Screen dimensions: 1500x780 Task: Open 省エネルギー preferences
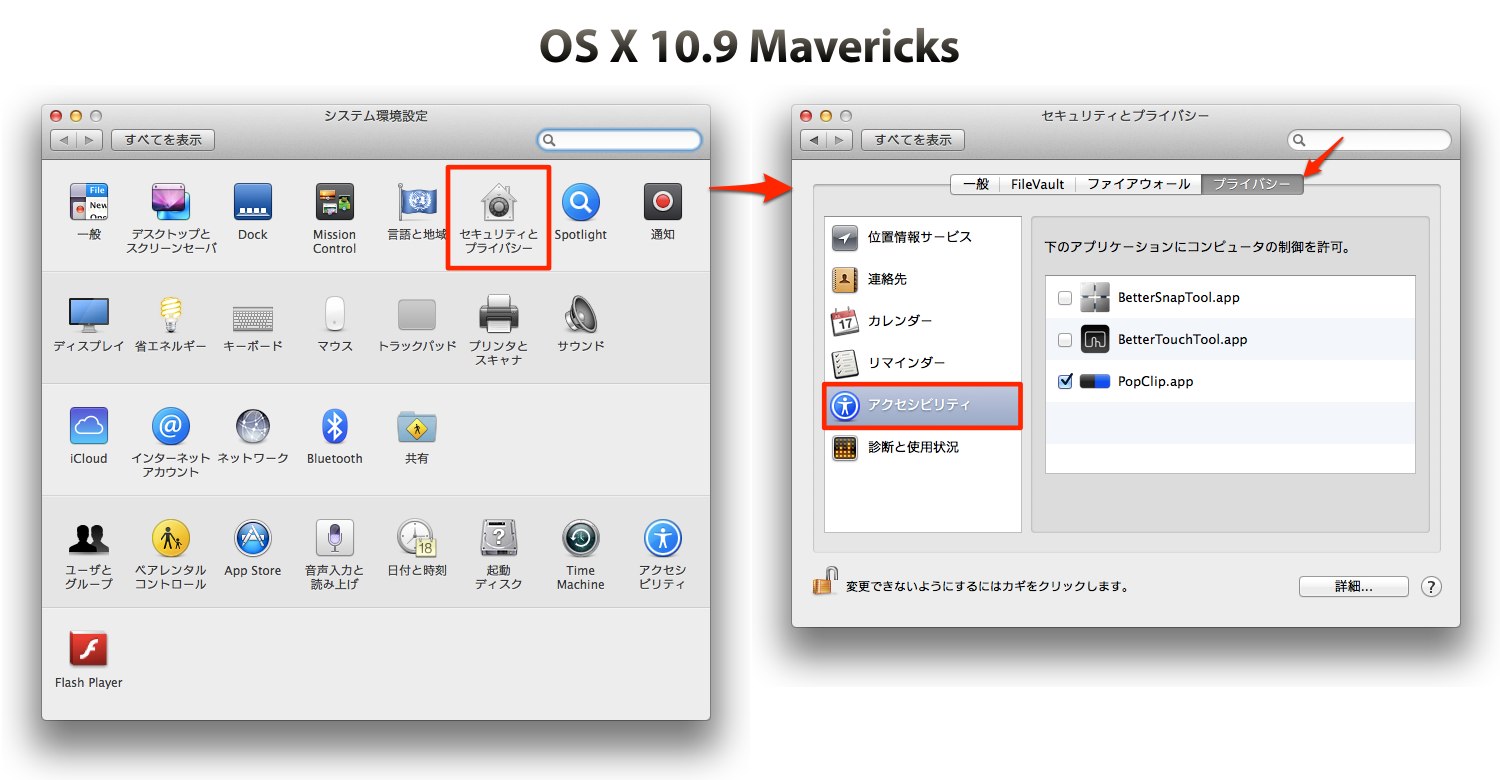[171, 315]
